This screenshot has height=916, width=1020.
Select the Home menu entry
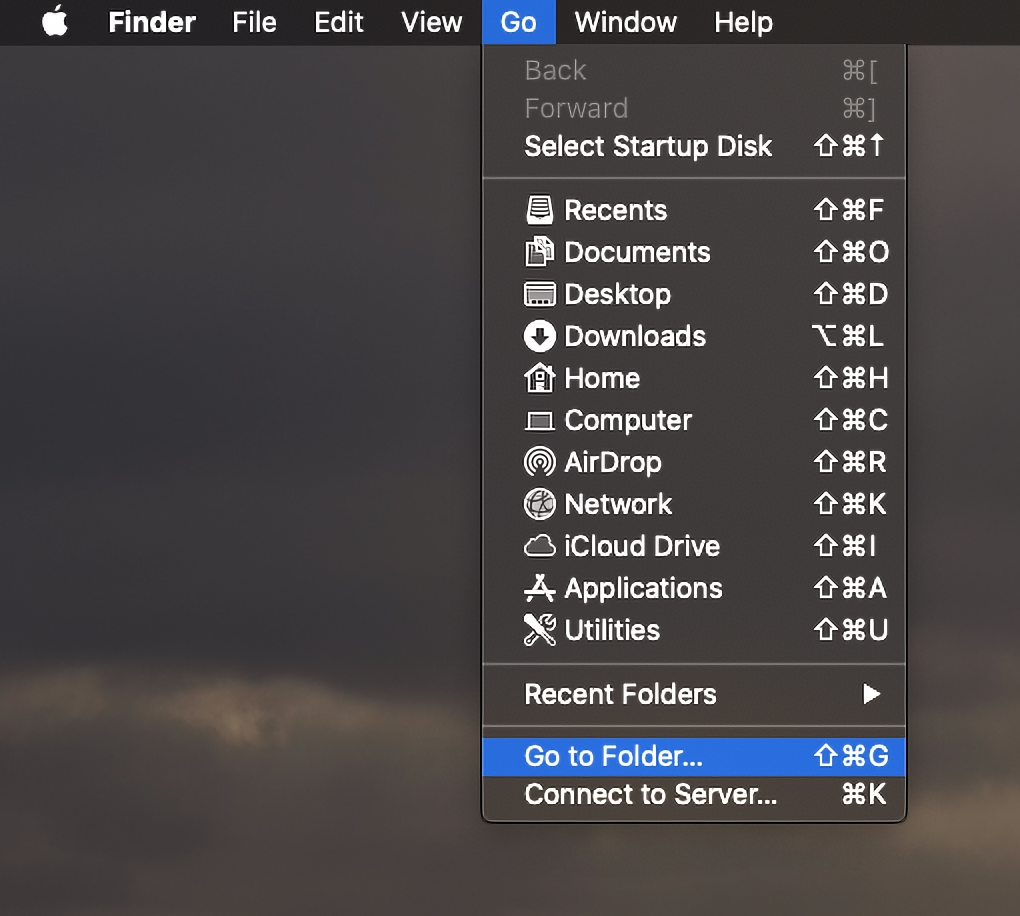694,378
